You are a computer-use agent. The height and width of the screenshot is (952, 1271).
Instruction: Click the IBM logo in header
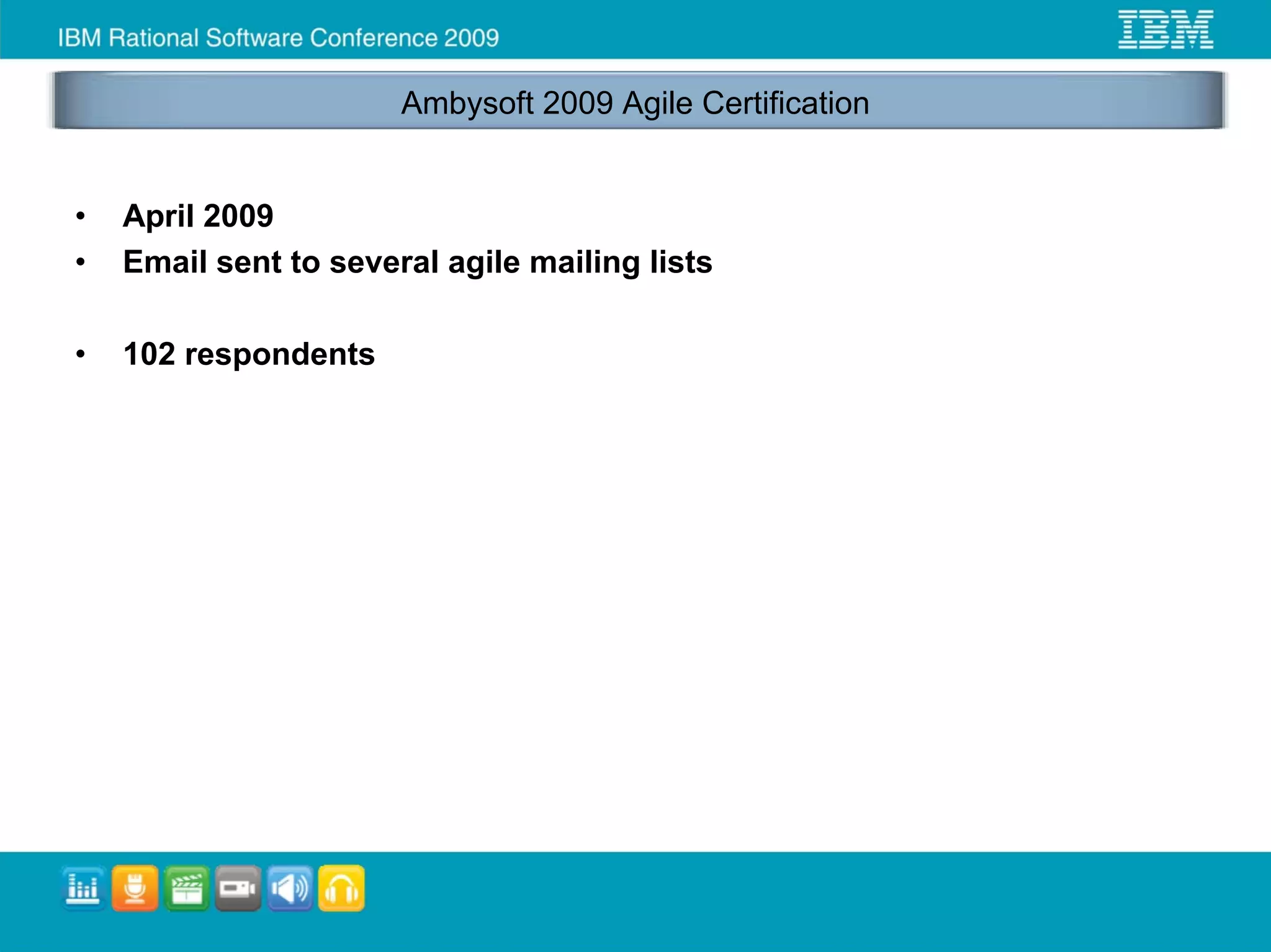tap(1165, 29)
